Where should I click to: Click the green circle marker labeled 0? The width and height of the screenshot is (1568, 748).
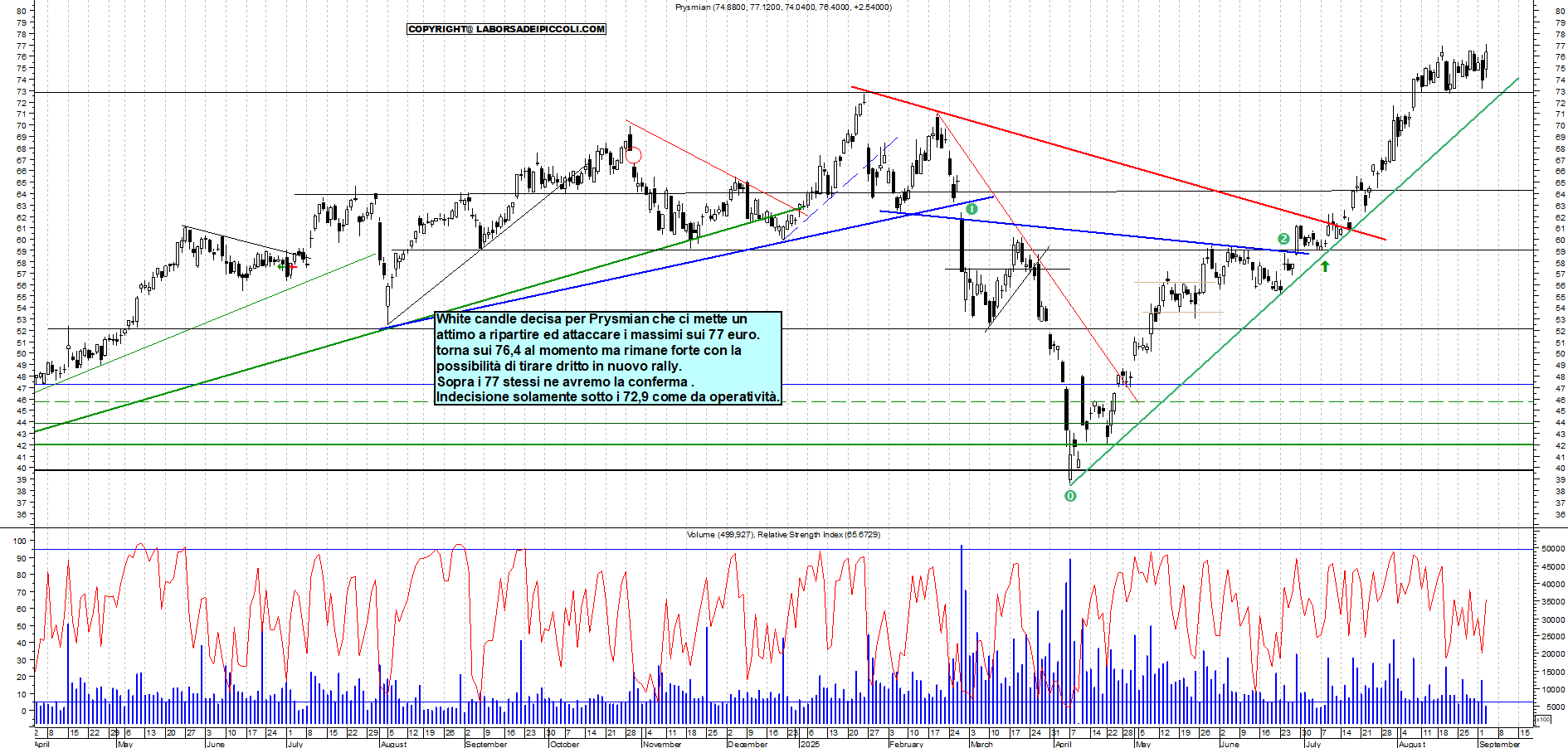pyautogui.click(x=1070, y=496)
